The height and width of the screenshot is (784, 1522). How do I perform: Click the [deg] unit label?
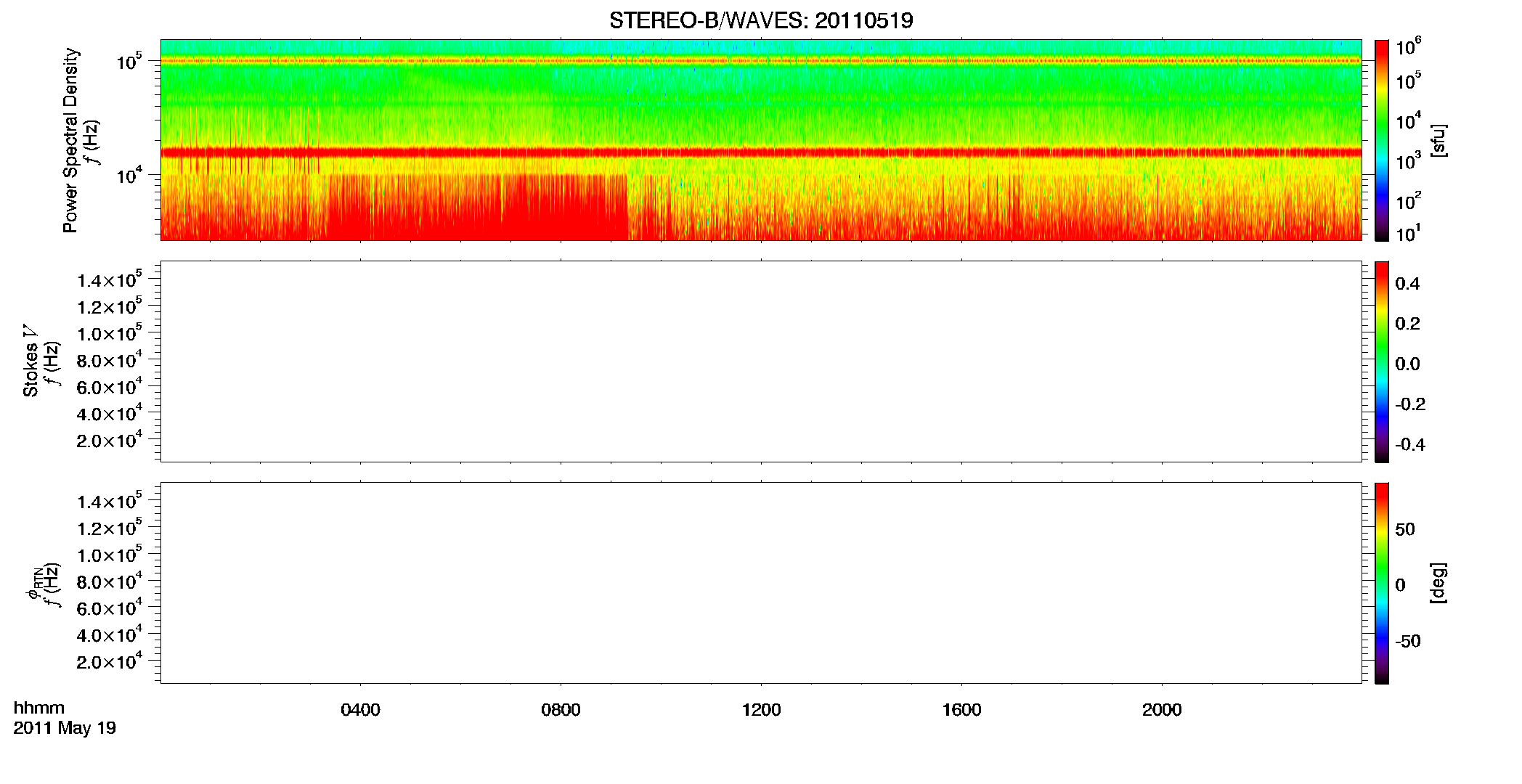coord(1438,583)
